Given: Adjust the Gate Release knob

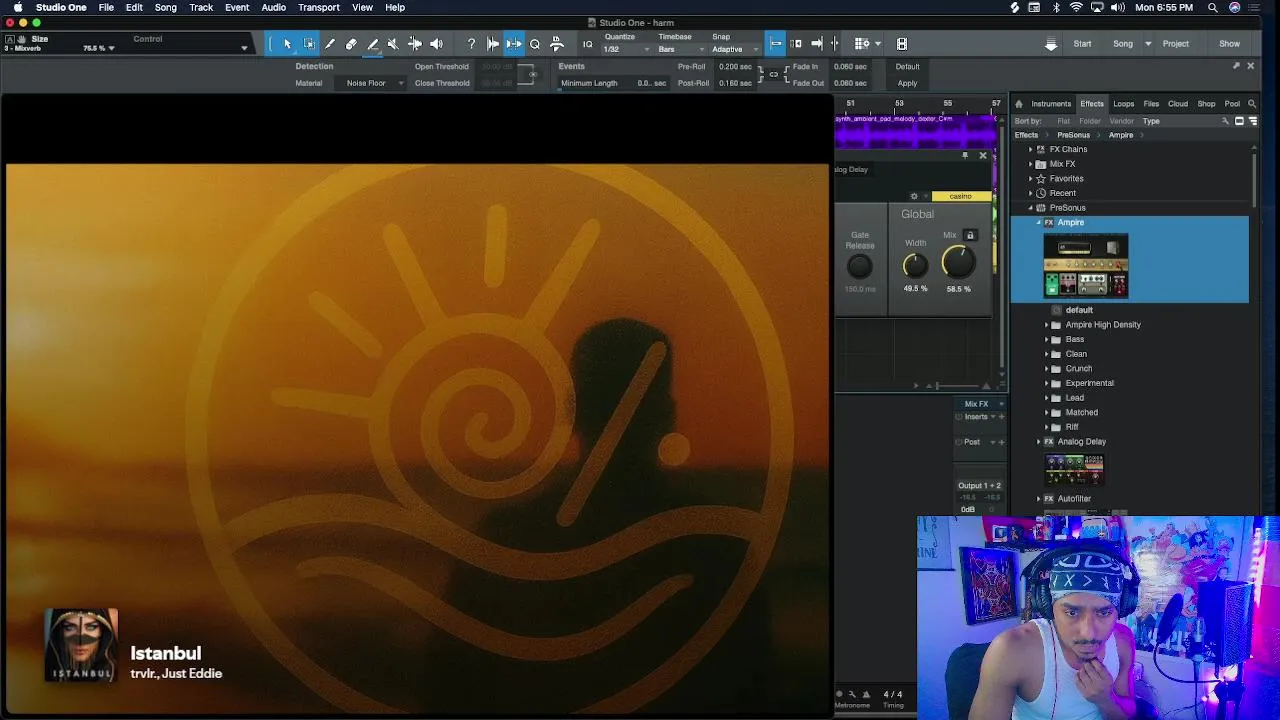Looking at the screenshot, I should click(x=859, y=266).
